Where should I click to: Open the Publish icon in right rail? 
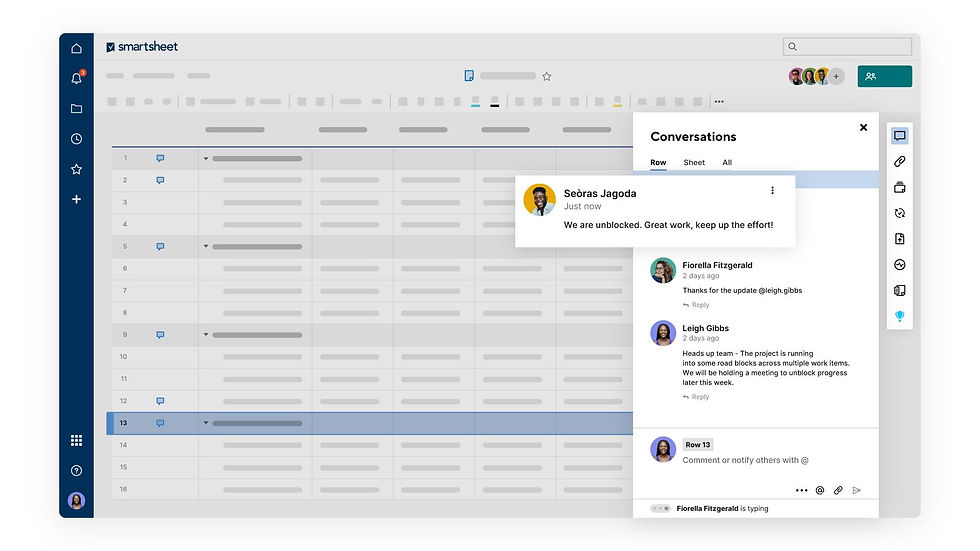coord(899,239)
